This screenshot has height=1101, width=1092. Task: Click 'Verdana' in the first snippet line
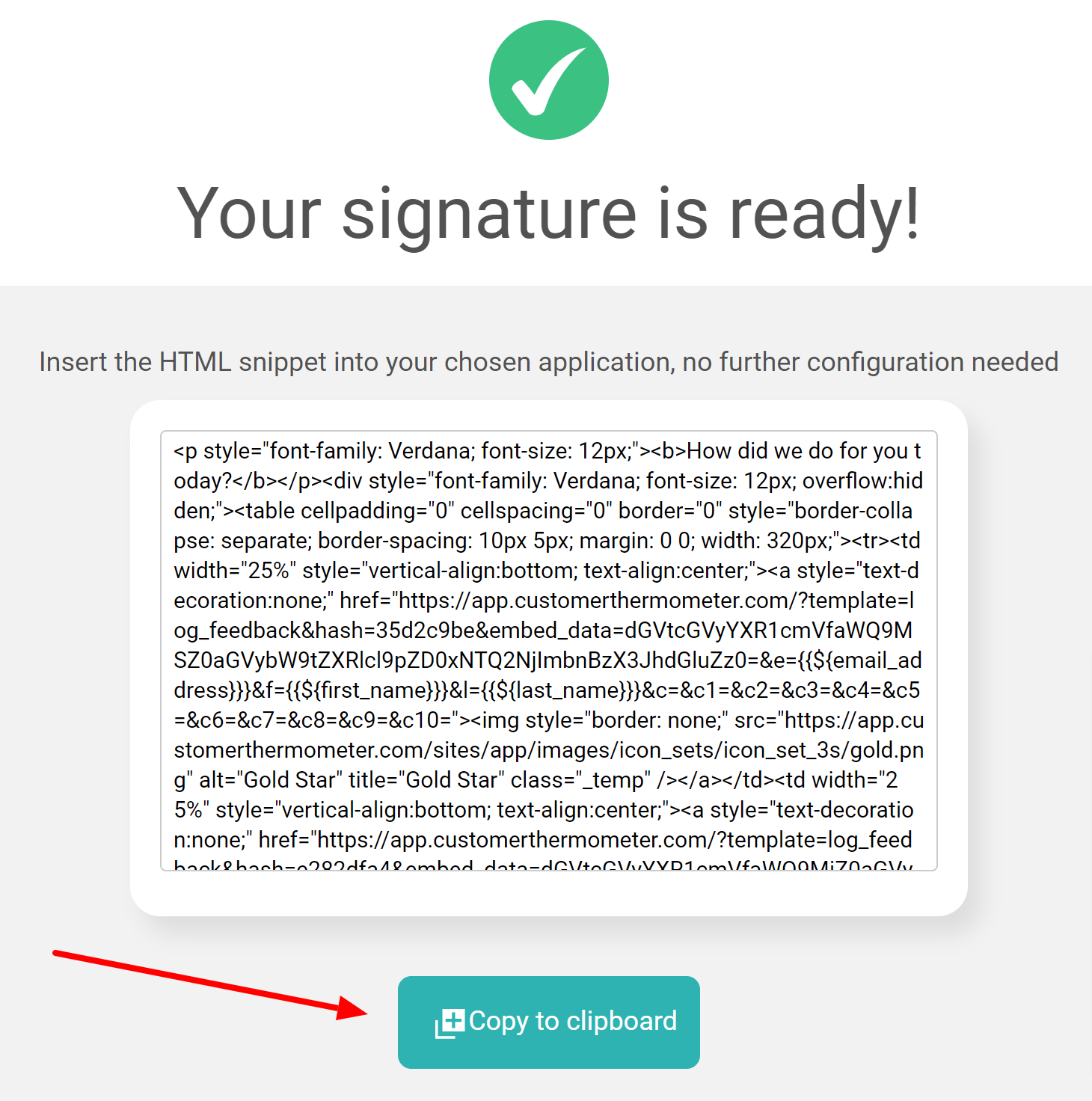(429, 451)
